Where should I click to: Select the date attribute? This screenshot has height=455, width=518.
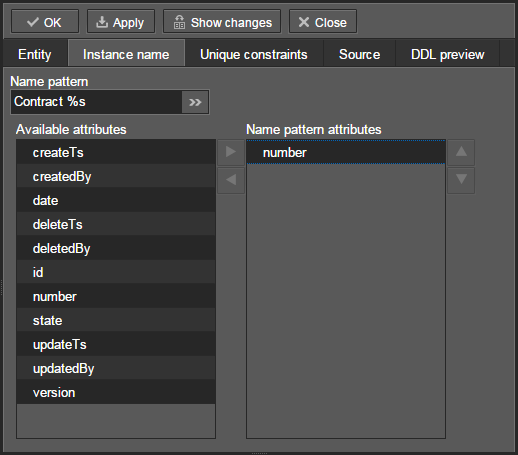[116, 200]
